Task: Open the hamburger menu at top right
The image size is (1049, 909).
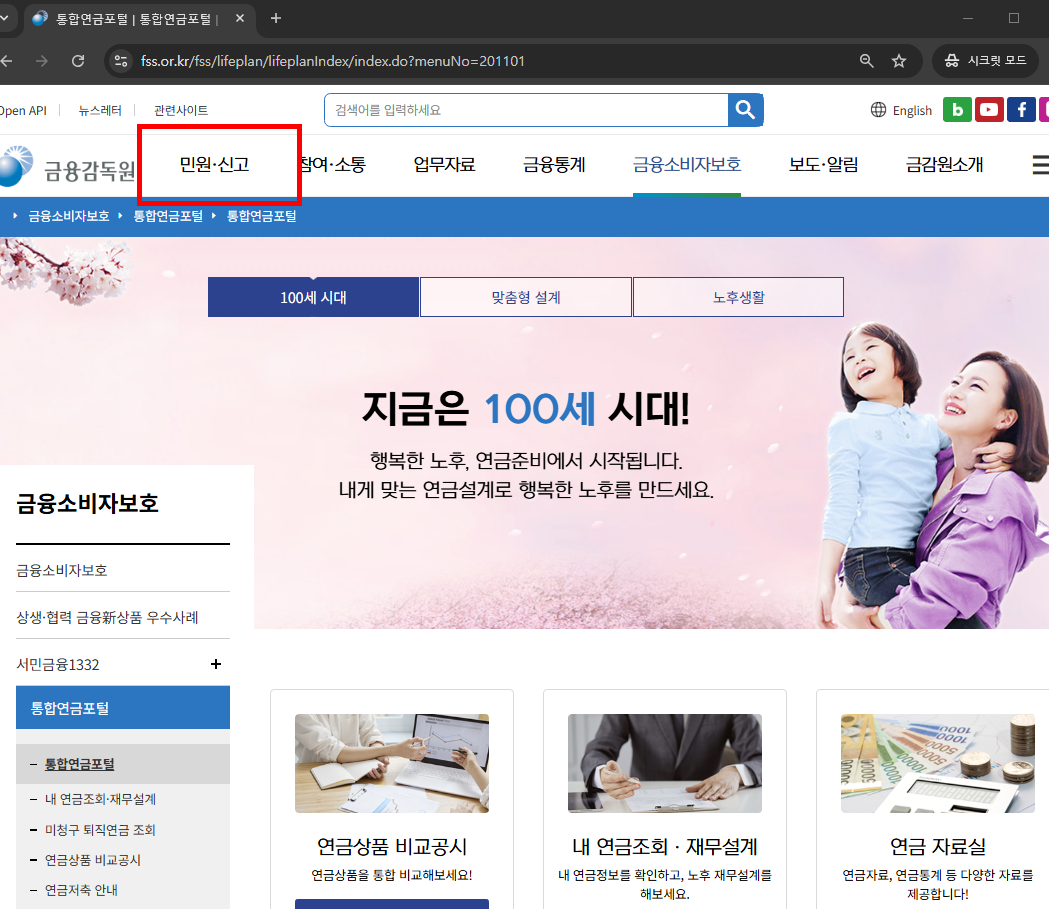Action: pyautogui.click(x=1040, y=165)
